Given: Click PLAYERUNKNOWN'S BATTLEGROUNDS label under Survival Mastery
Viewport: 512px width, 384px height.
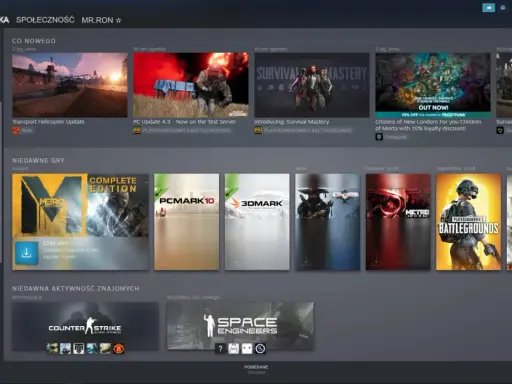Looking at the screenshot, I should click(308, 130).
